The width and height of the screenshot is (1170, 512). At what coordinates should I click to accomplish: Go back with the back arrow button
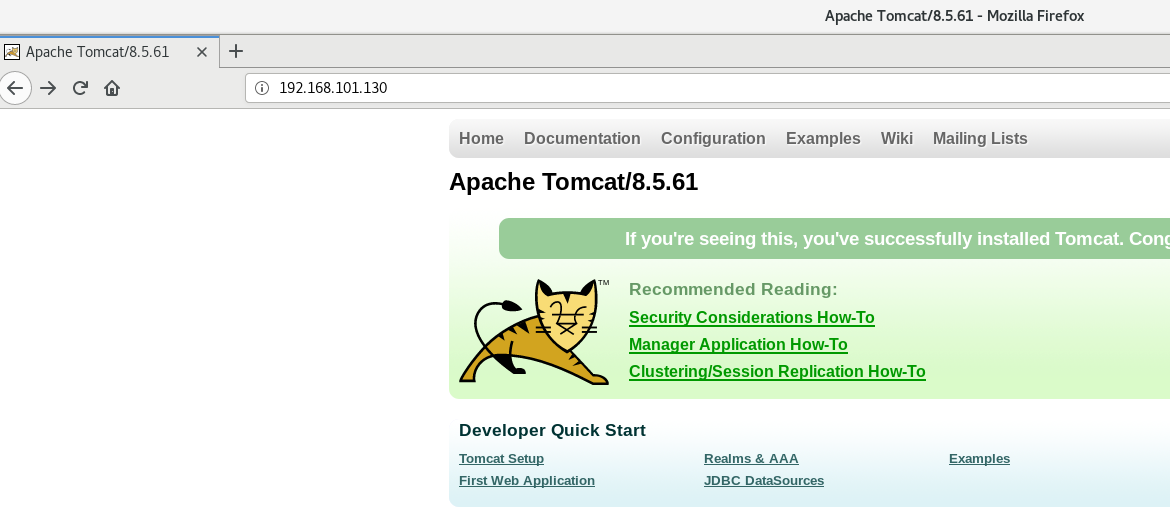pyautogui.click(x=15, y=88)
